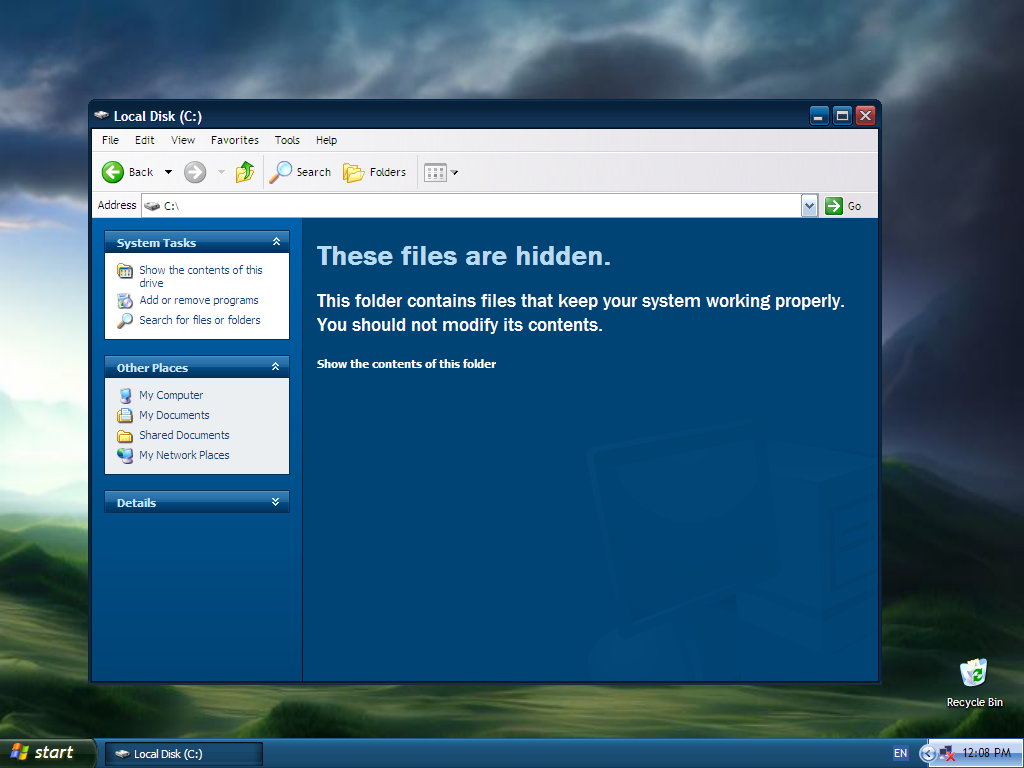The width and height of the screenshot is (1024, 768).
Task: Click Local Disk (C:) taskbar button
Action: 184,754
